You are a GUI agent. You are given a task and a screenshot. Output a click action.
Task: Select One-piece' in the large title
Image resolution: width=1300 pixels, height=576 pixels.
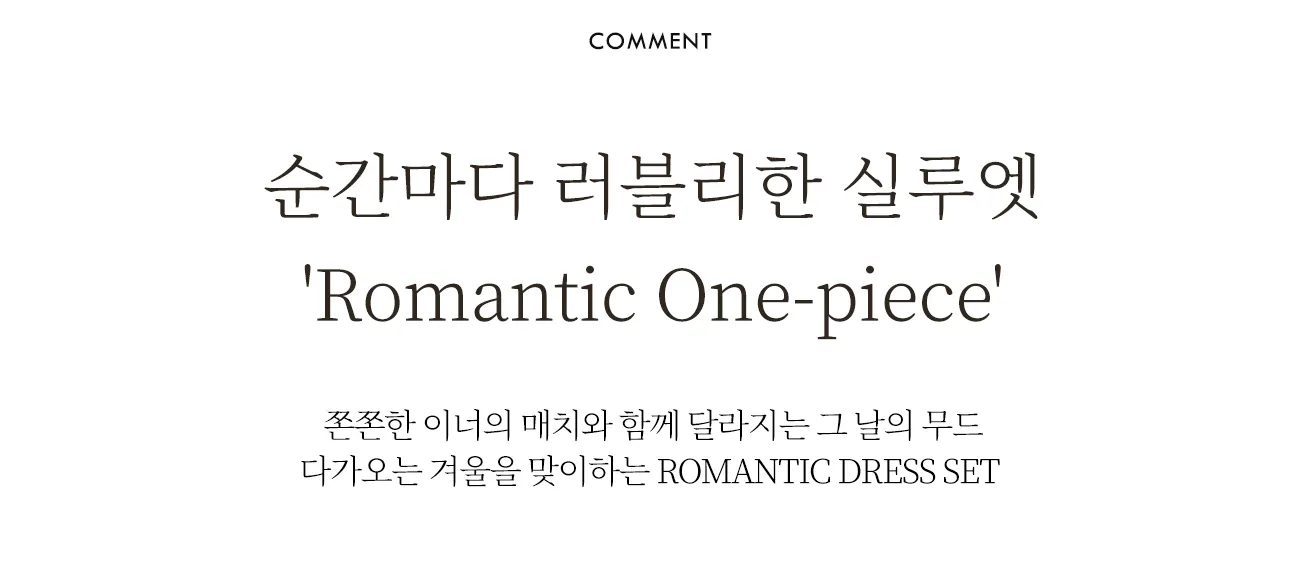tap(829, 299)
